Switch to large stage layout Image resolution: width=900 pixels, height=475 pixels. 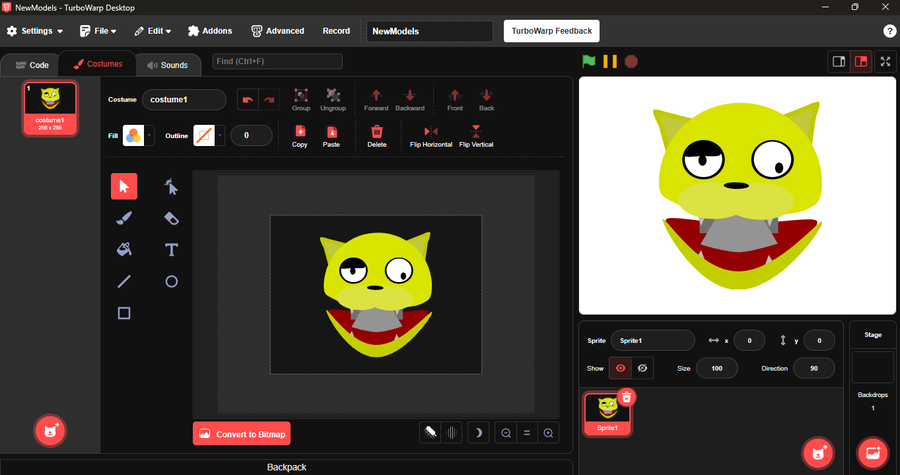861,61
